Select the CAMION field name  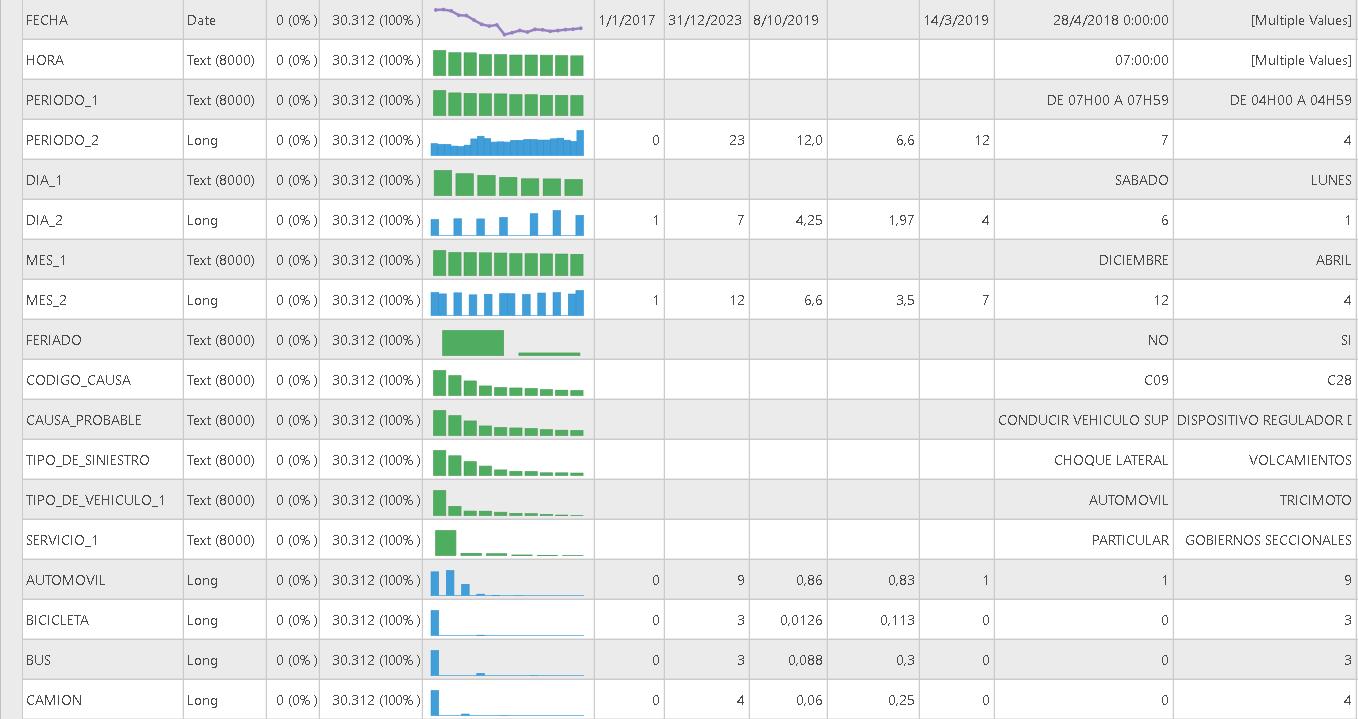coord(54,700)
